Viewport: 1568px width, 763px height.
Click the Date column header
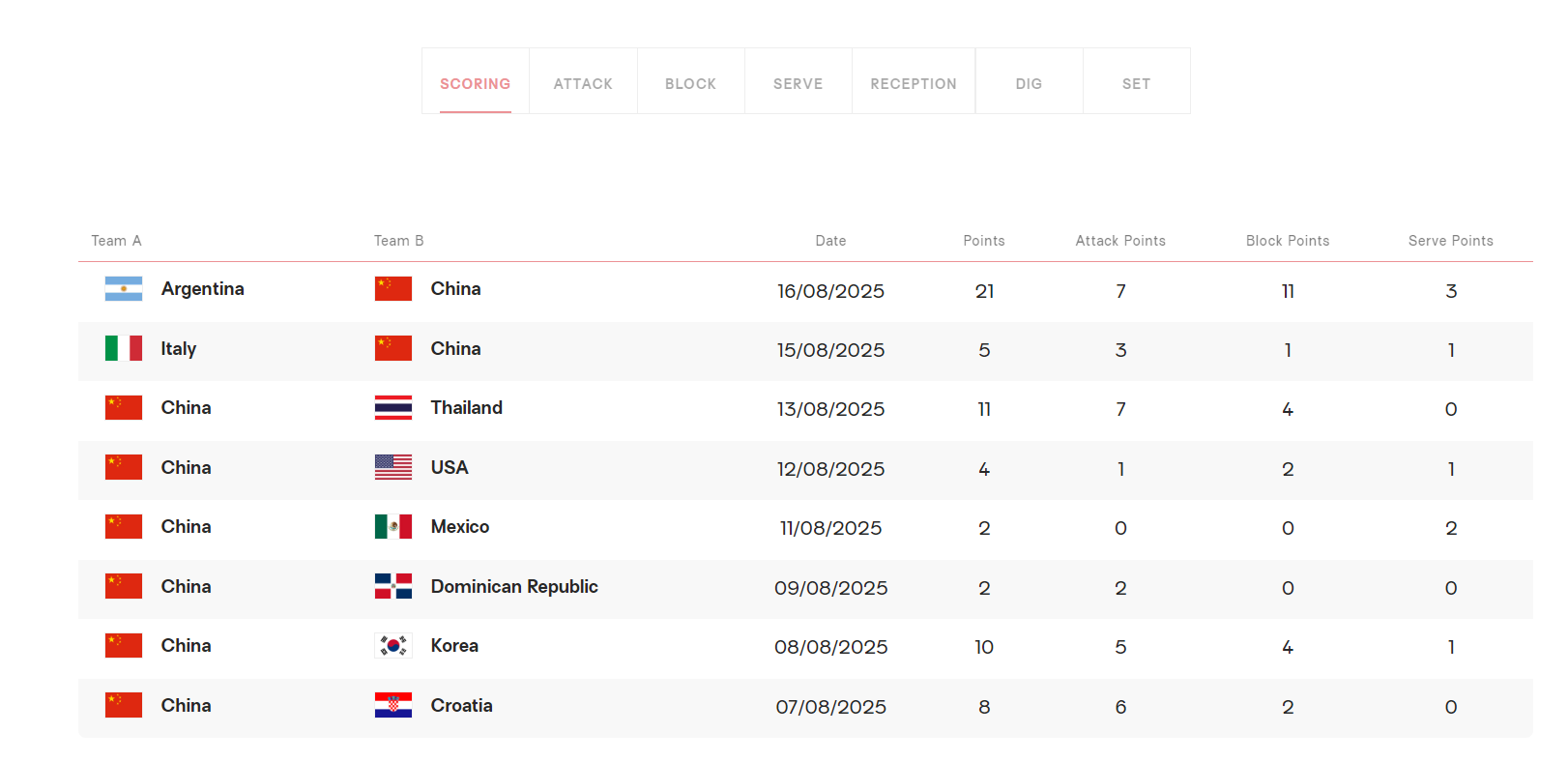830,241
